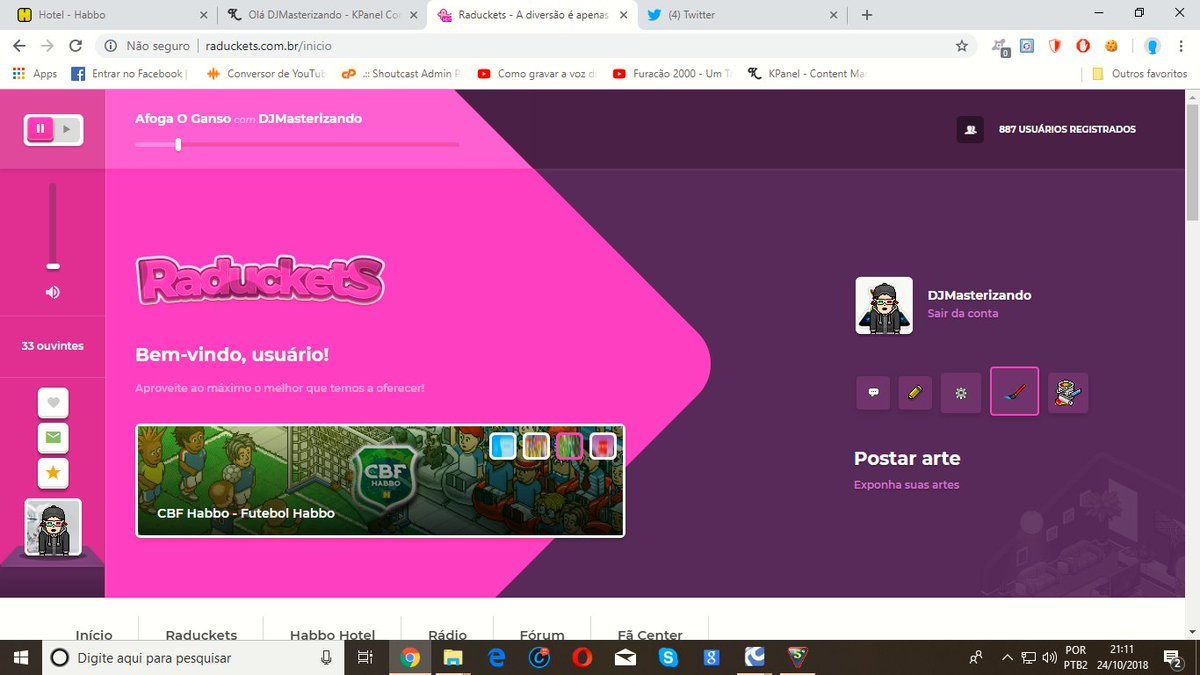
Task: Open the Chrome profile avatar icon
Action: pos(1152,46)
